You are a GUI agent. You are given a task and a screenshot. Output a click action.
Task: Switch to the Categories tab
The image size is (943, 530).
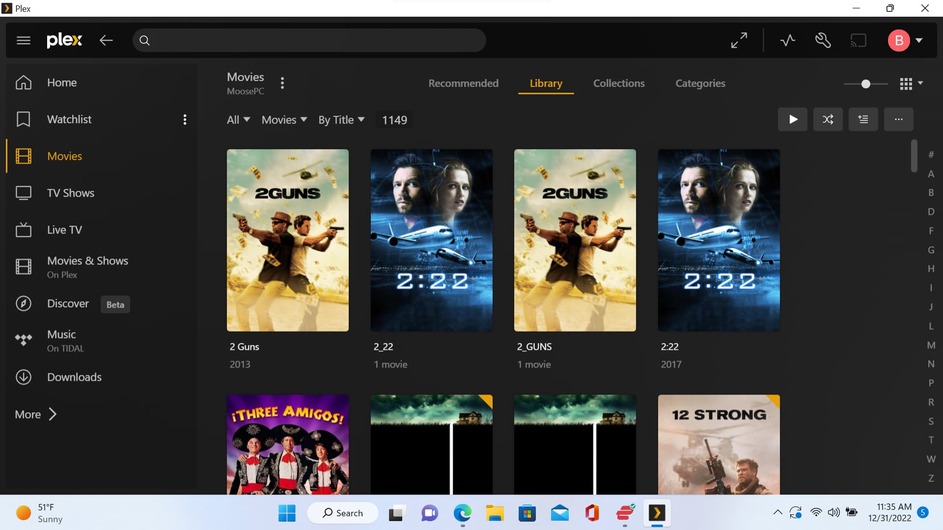pyautogui.click(x=700, y=83)
